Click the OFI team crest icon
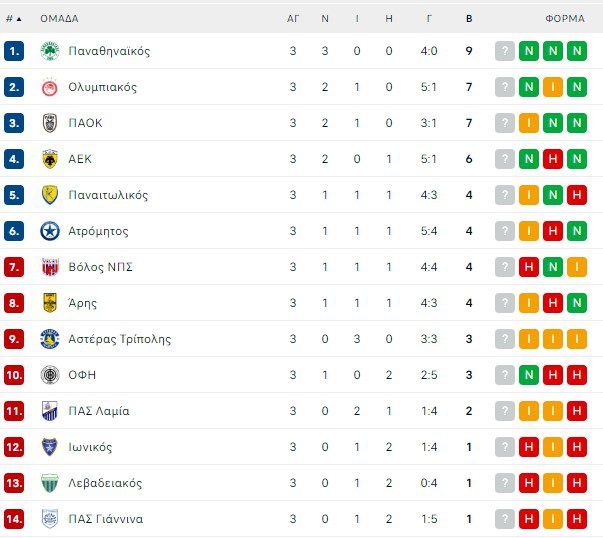The image size is (603, 538). [x=49, y=375]
